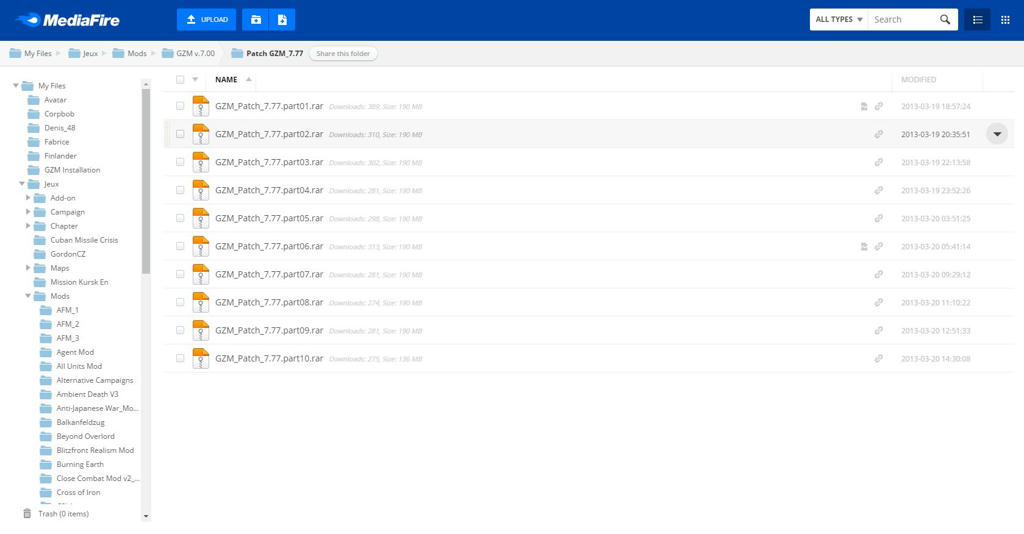Check the box for GZM_Patch_7.77.part05.rar
This screenshot has height=534, width=1024.
tap(180, 218)
